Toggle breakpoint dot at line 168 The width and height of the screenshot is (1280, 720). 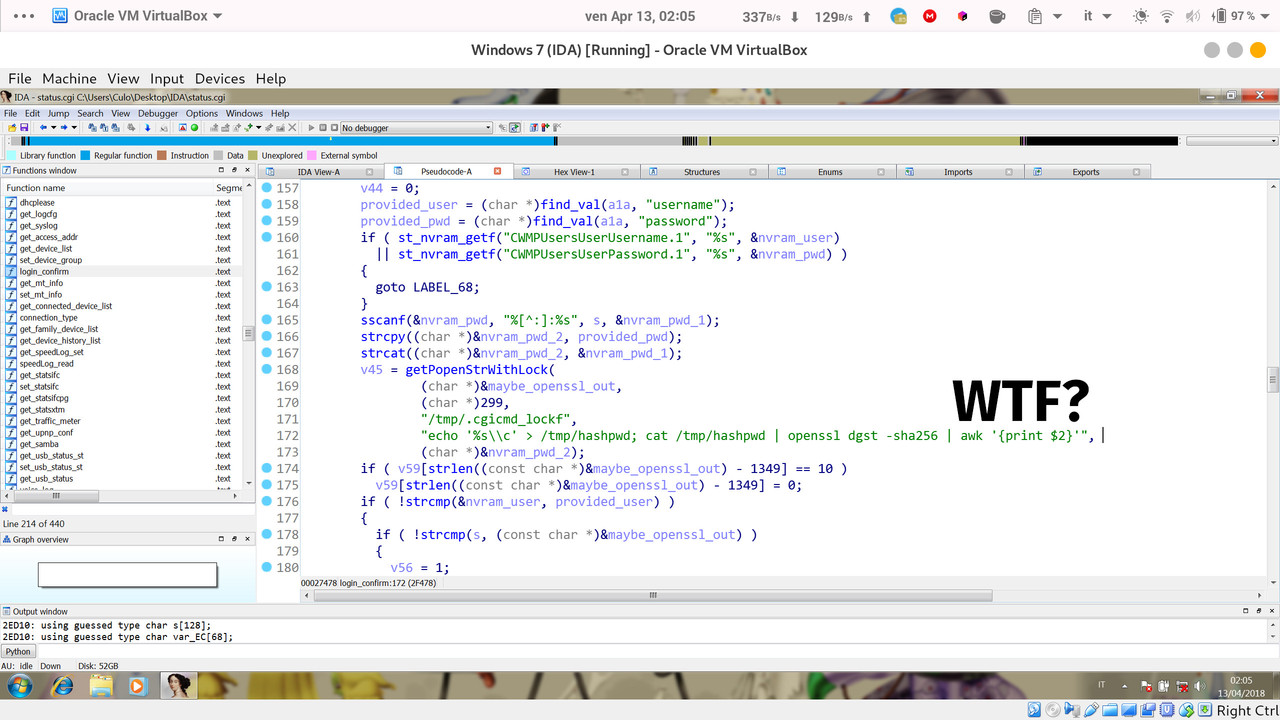pyautogui.click(x=267, y=369)
